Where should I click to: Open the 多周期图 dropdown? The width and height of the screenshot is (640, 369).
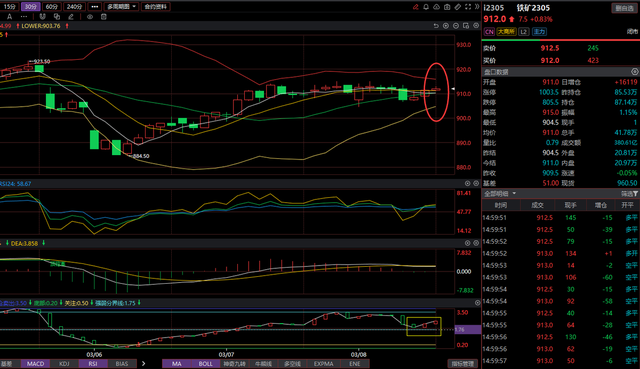[121, 7]
